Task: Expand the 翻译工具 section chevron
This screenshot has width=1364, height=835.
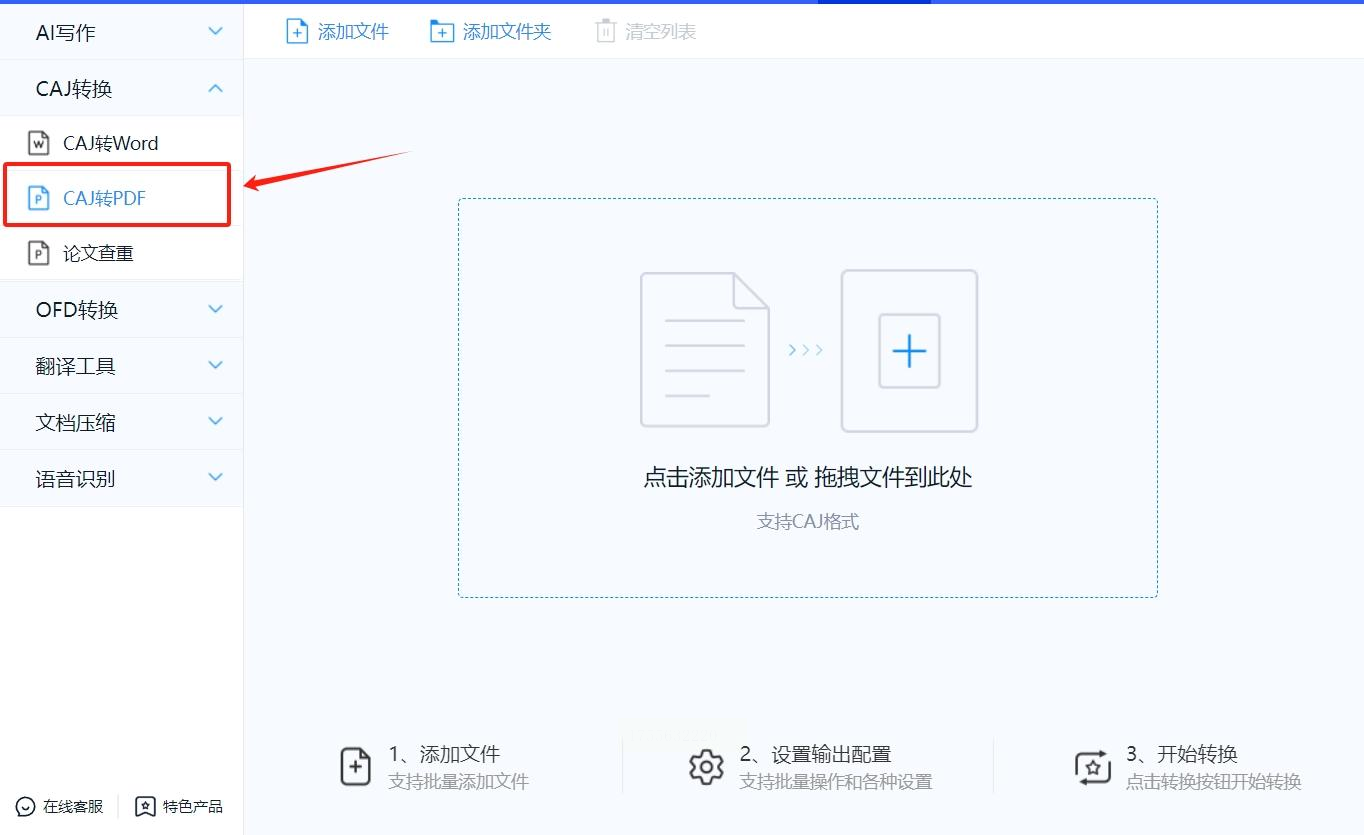Action: 215,365
